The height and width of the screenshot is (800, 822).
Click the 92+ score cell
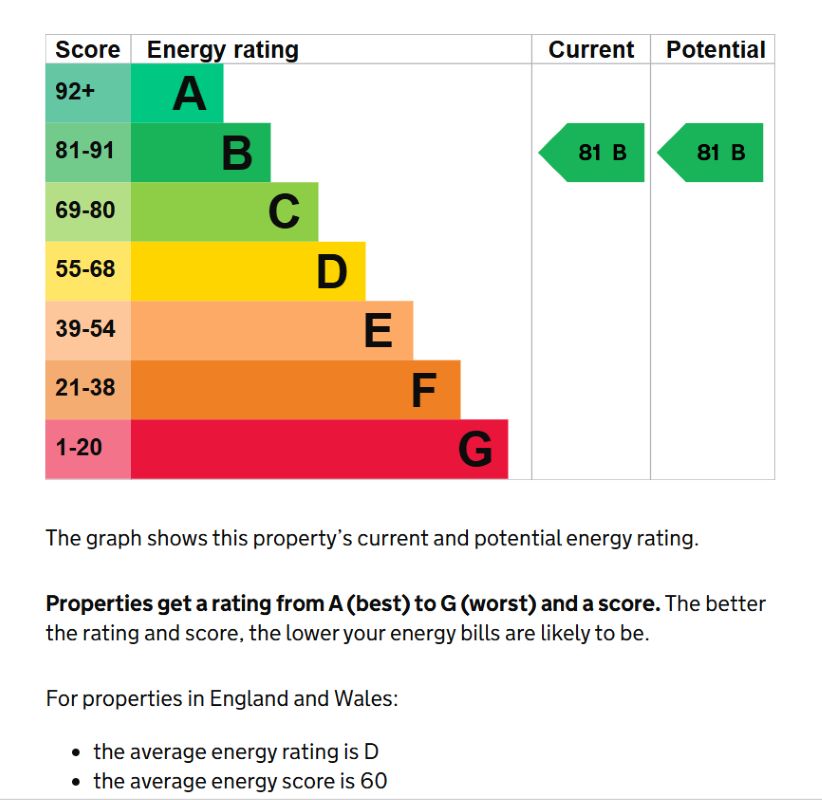pyautogui.click(x=88, y=93)
